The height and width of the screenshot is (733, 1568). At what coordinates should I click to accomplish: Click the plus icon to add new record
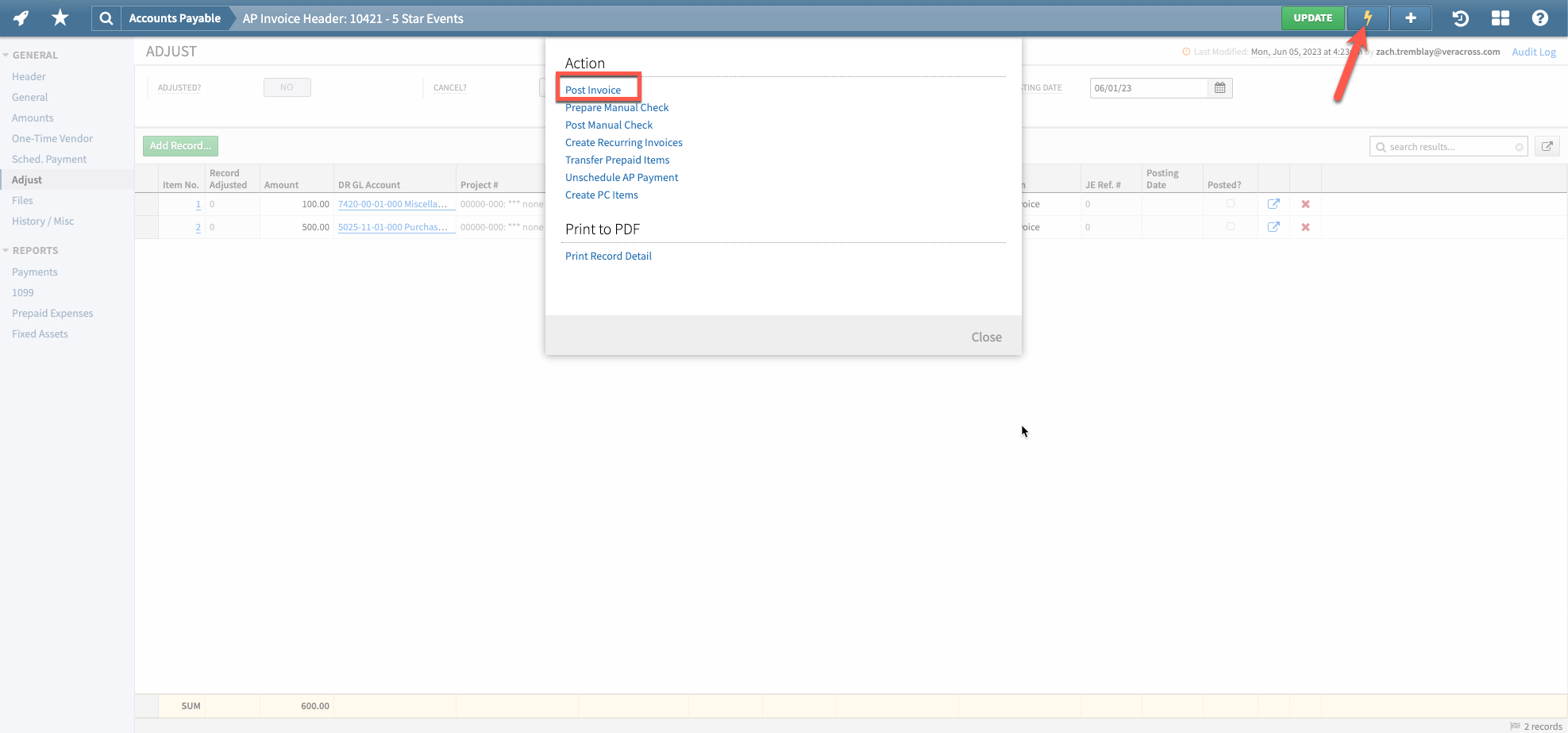[x=1410, y=17]
